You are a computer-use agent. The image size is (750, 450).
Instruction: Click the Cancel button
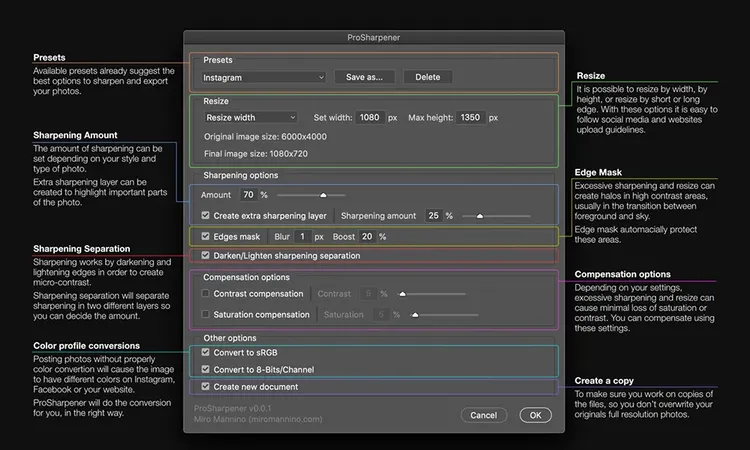pos(483,415)
